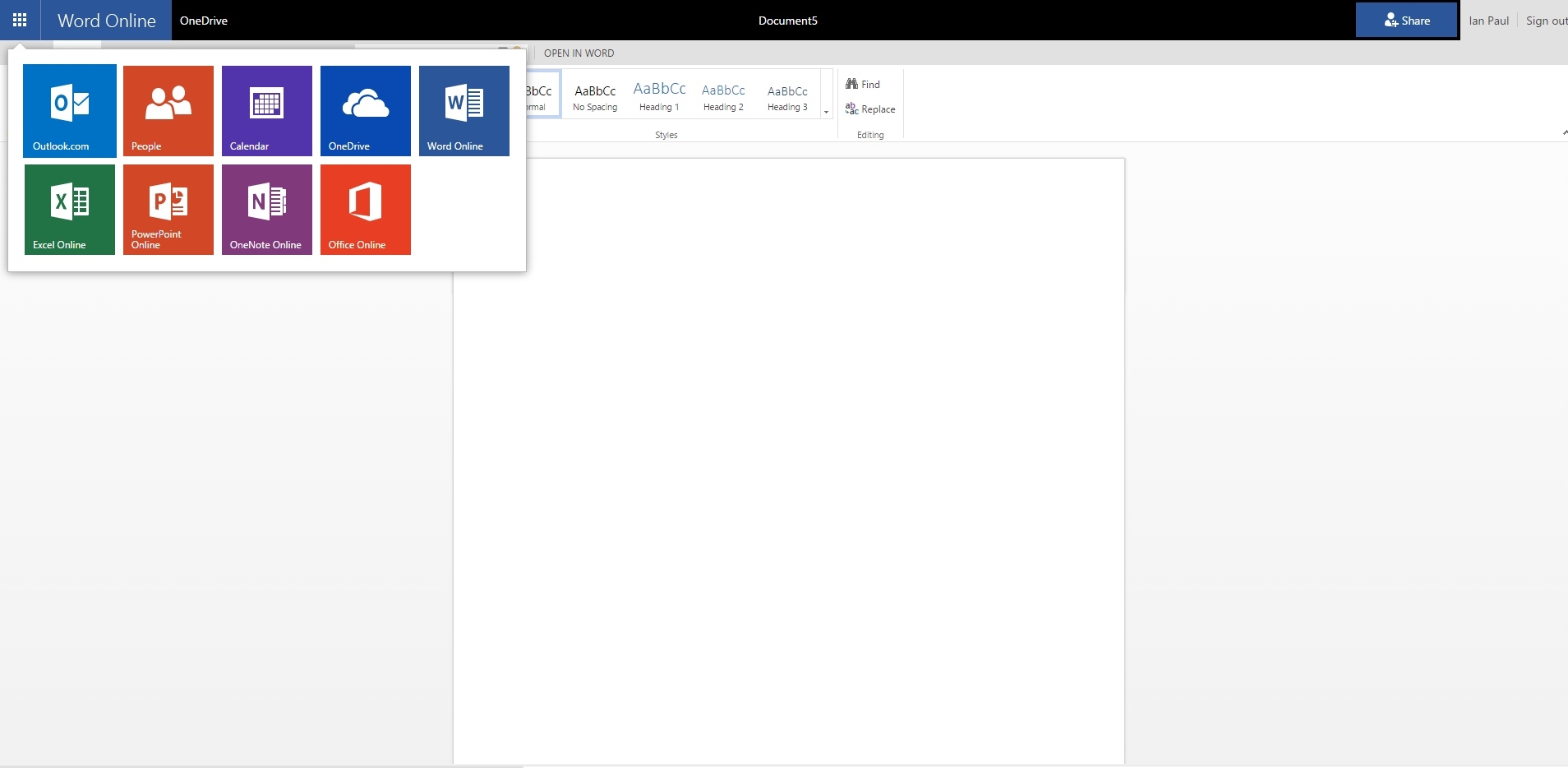This screenshot has width=1568, height=768.
Task: Apply the No Spacing style
Action: pyautogui.click(x=595, y=97)
